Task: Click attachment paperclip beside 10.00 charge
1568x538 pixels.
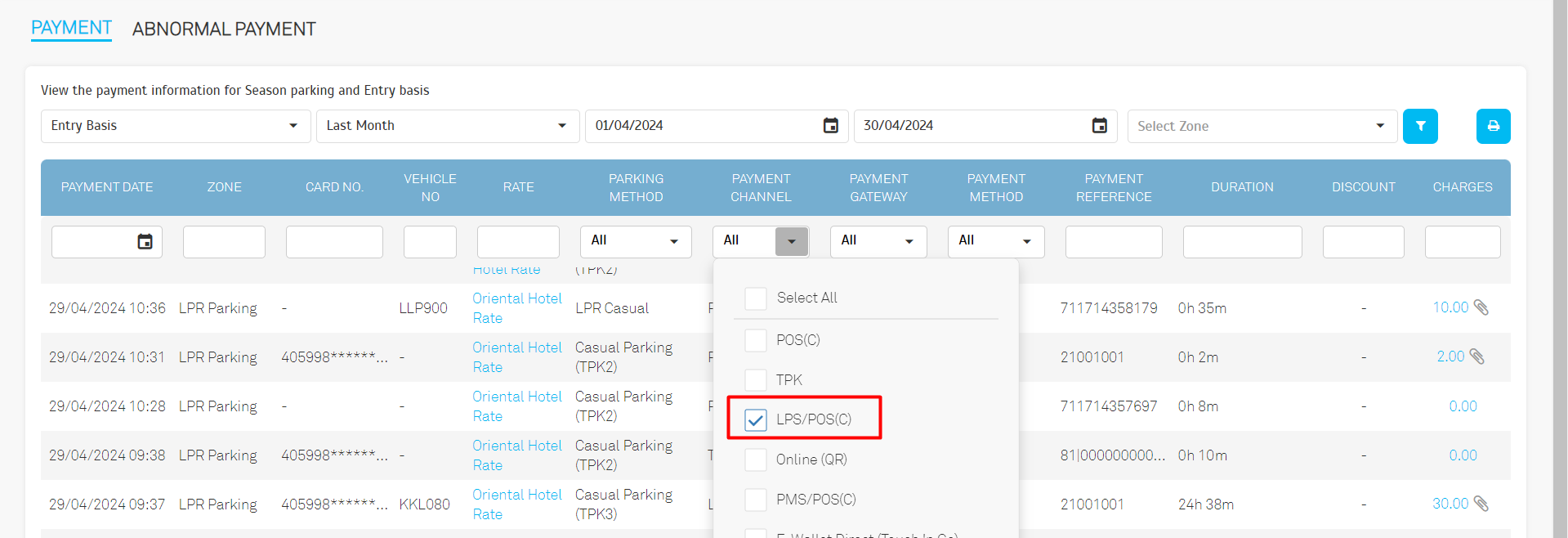Action: 1481,307
